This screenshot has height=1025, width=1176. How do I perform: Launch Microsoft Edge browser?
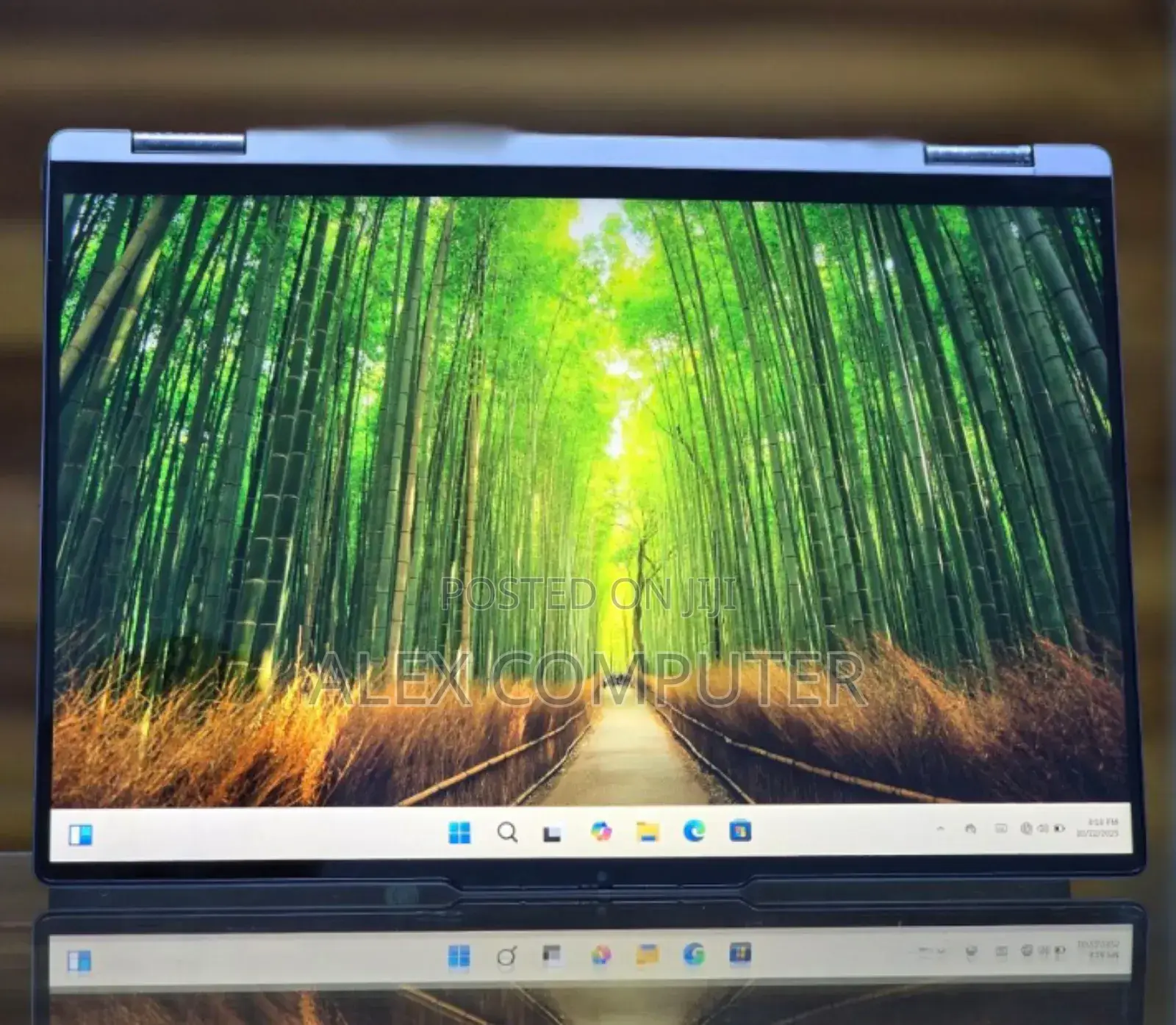[x=692, y=832]
